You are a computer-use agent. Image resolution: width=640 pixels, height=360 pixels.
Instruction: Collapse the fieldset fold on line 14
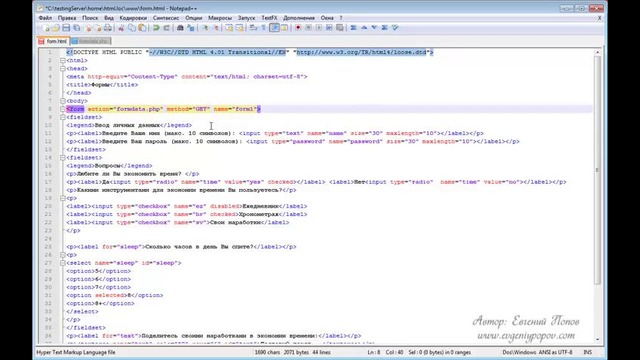(x=63, y=158)
